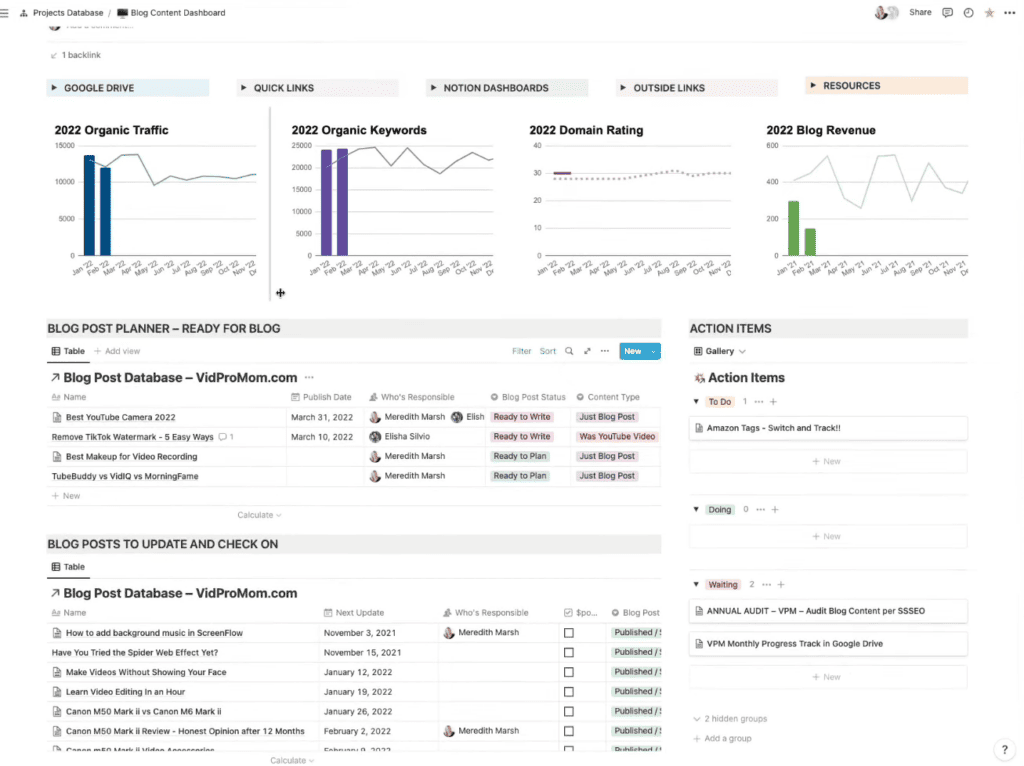Open Calculate dropdown under Blog Post Planner
This screenshot has height=766, width=1024.
coord(259,515)
